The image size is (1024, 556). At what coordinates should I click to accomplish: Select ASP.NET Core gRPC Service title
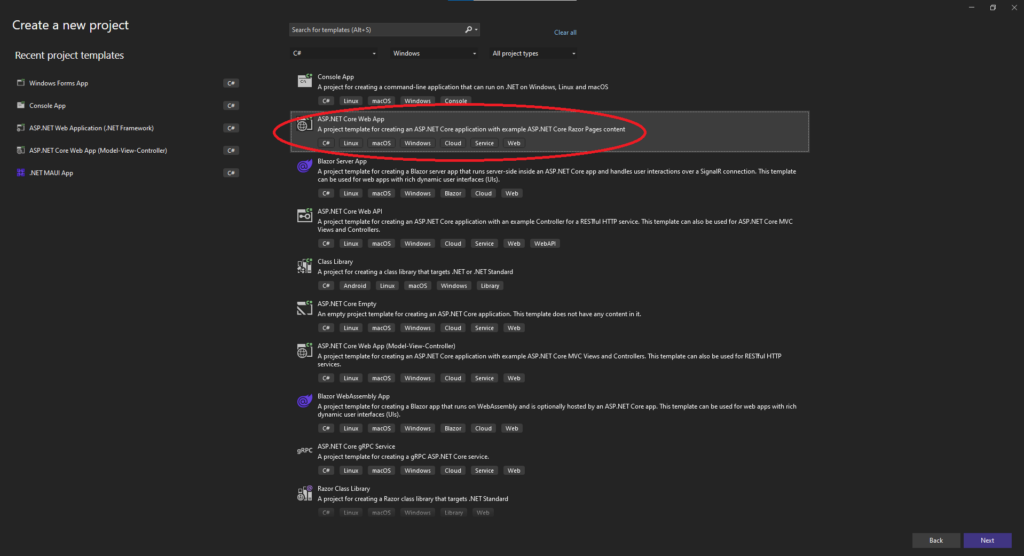tap(356, 446)
